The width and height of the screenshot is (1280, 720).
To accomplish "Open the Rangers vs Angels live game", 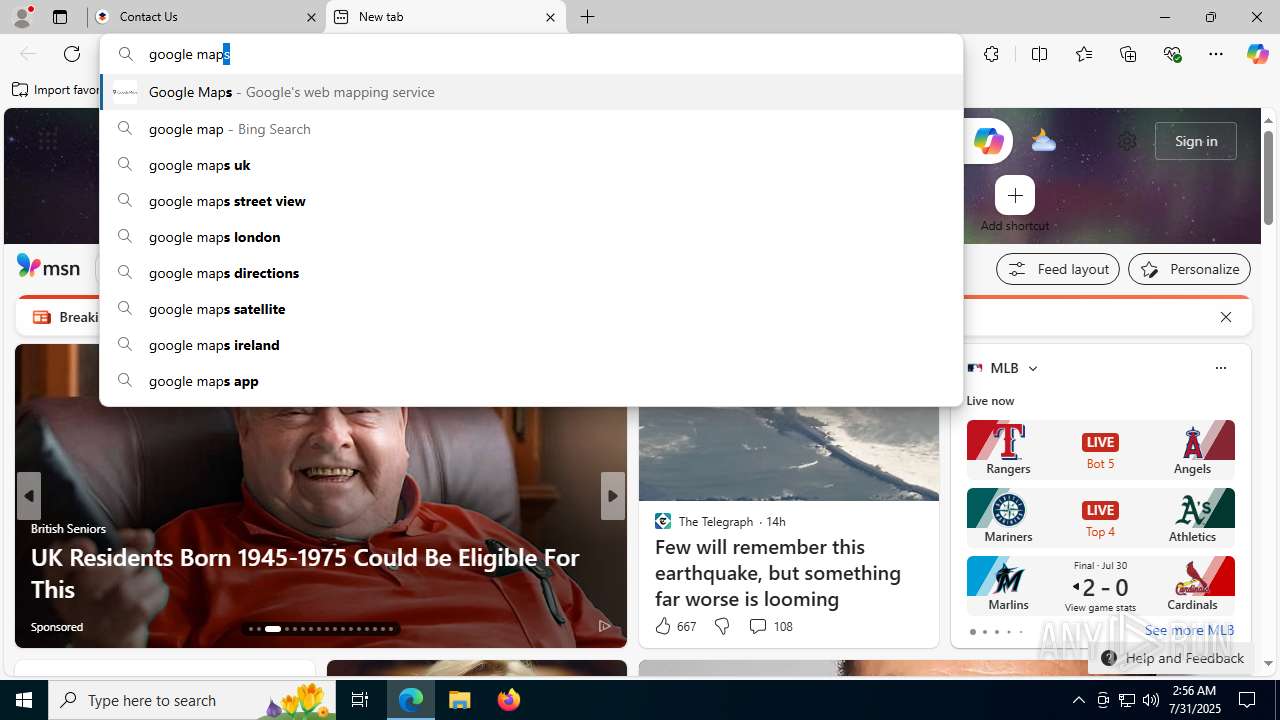I will tap(1100, 449).
